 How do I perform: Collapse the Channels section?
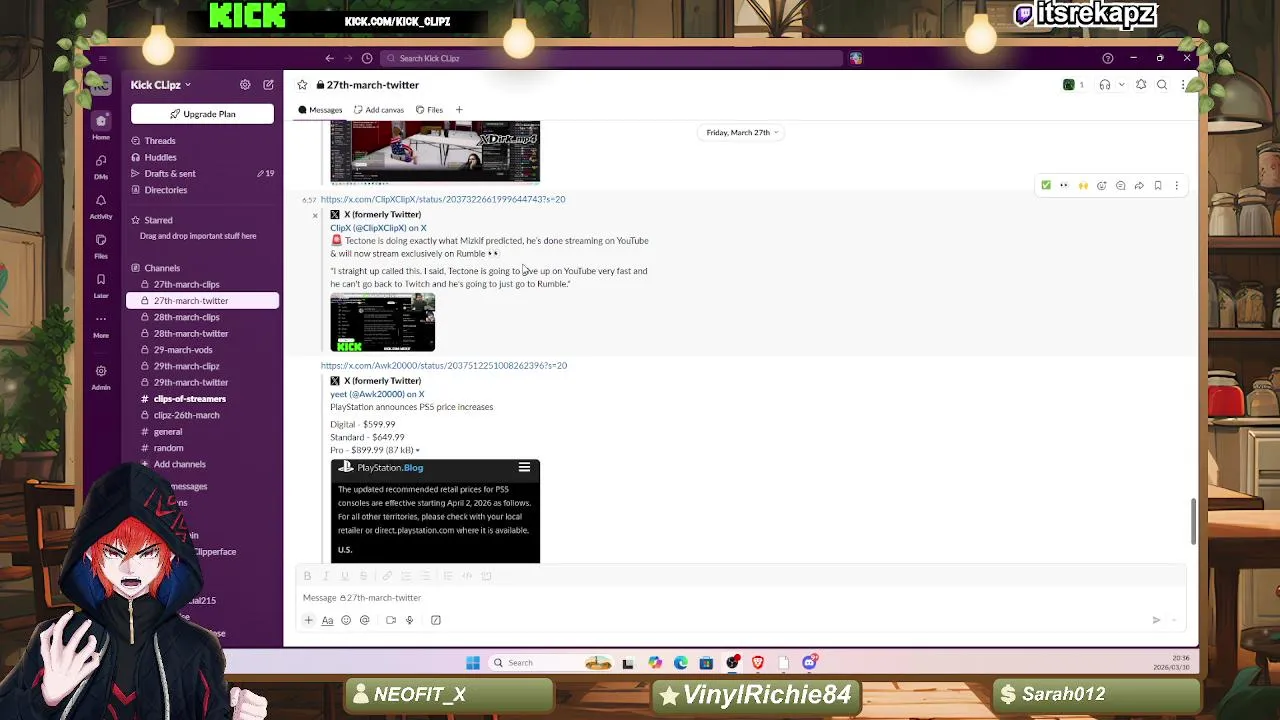162,268
